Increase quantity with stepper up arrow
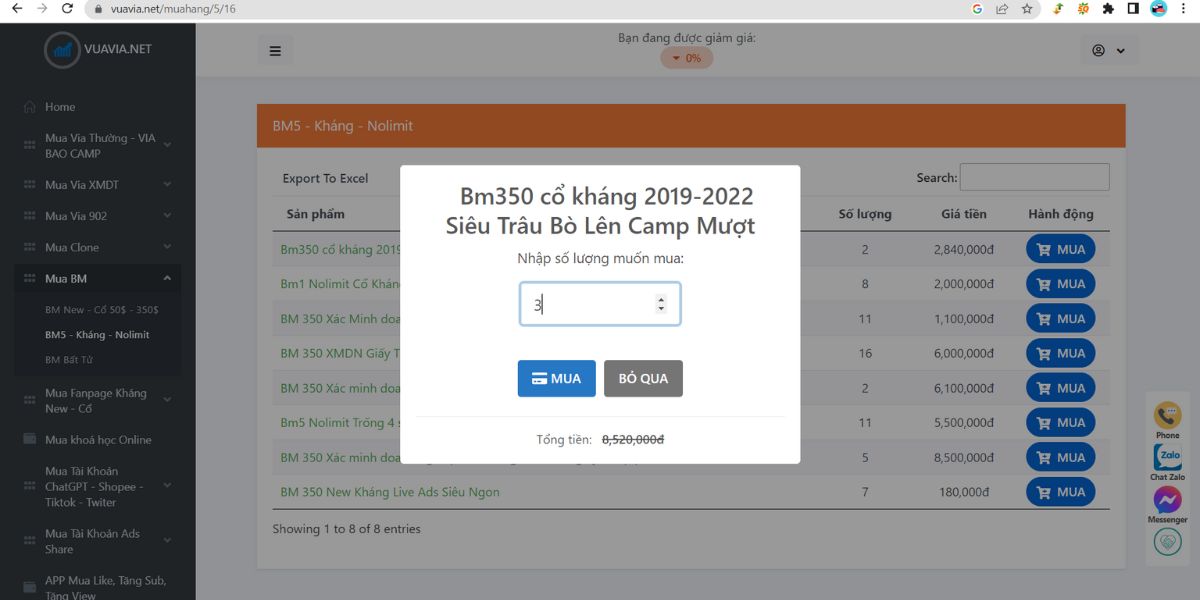 [661, 299]
